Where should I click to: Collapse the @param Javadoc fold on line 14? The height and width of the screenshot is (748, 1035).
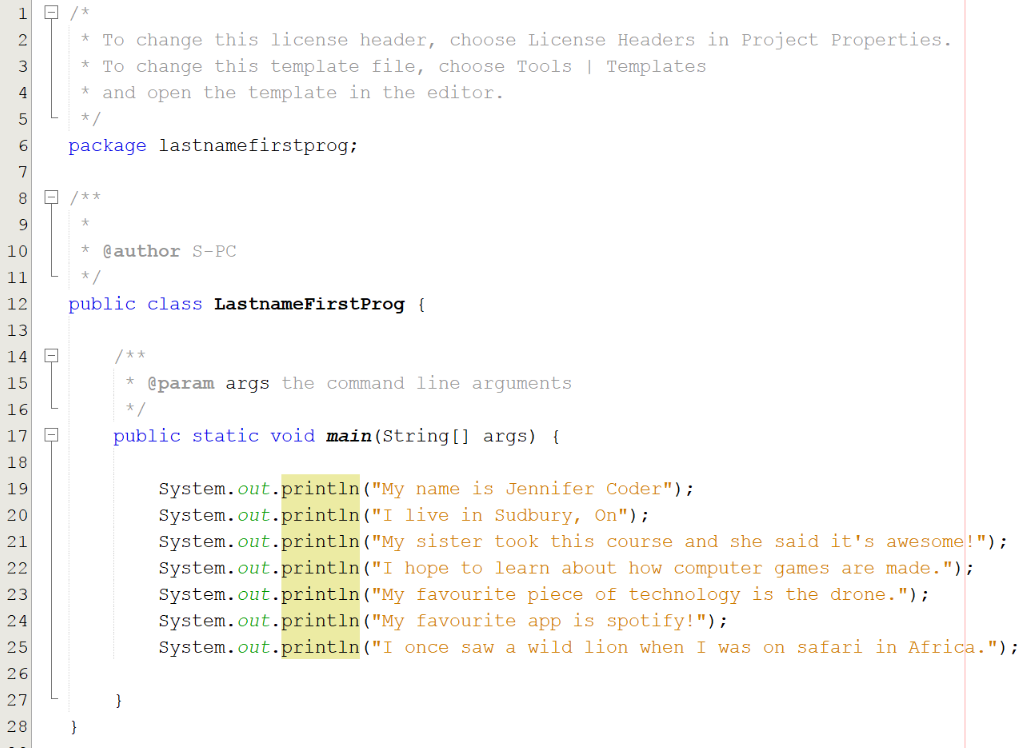point(51,356)
